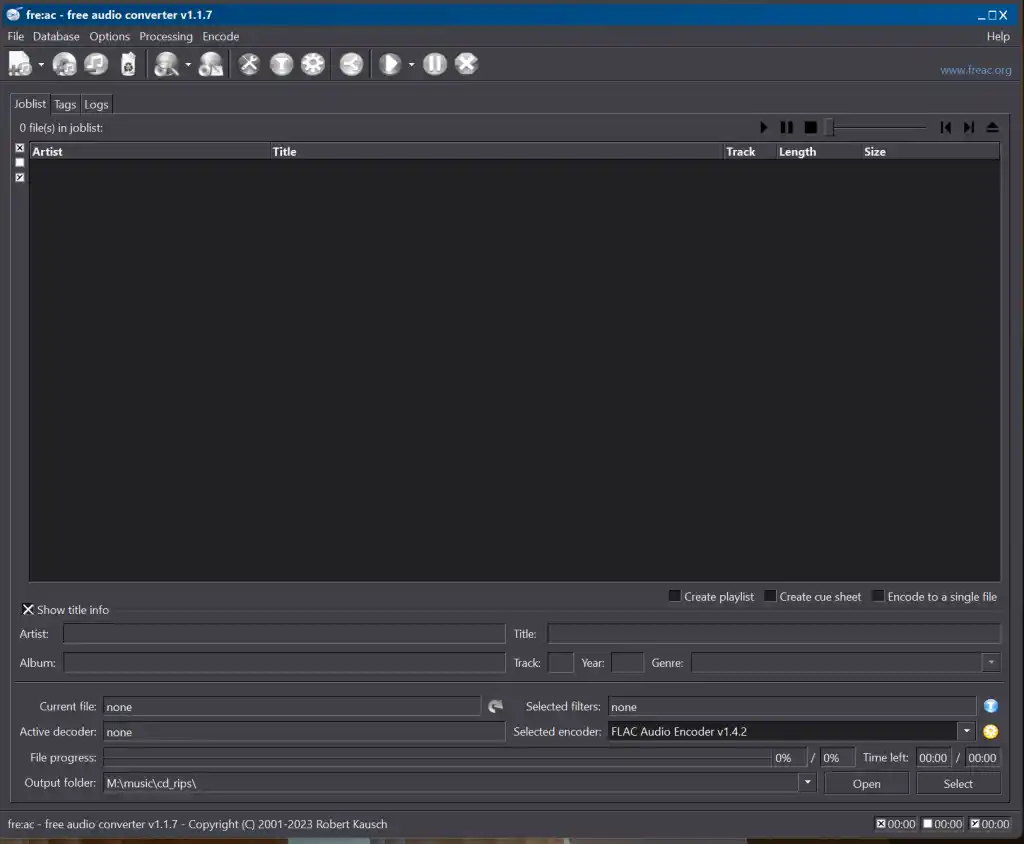The image size is (1024, 844).
Task: Switch to the Tags tab
Action: (x=65, y=104)
